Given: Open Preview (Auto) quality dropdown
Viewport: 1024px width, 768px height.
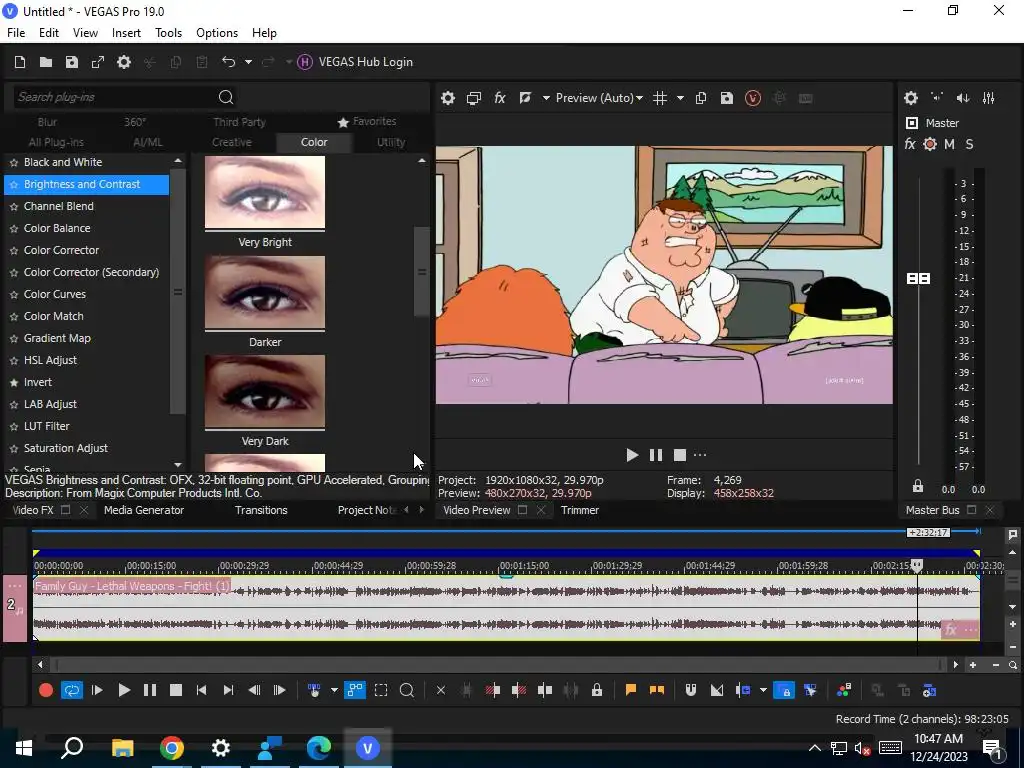Looking at the screenshot, I should click(x=599, y=98).
